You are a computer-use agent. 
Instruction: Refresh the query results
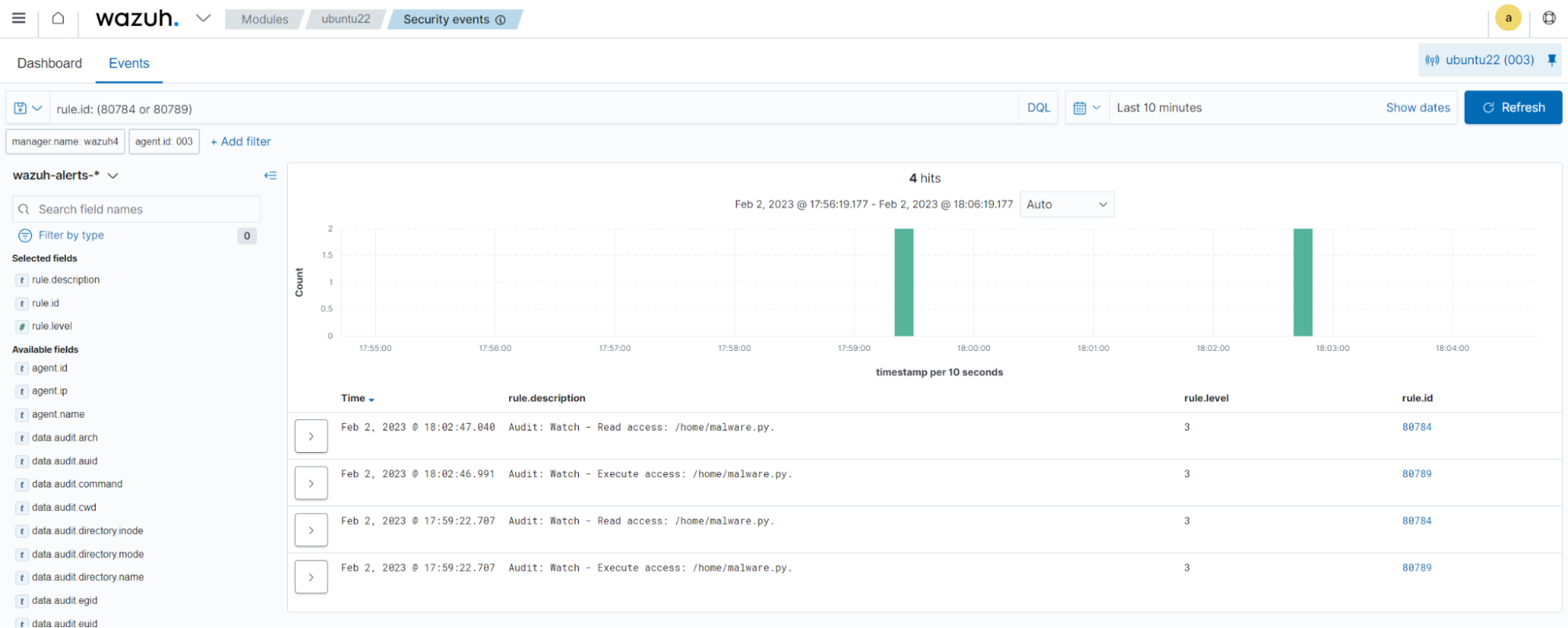1513,108
